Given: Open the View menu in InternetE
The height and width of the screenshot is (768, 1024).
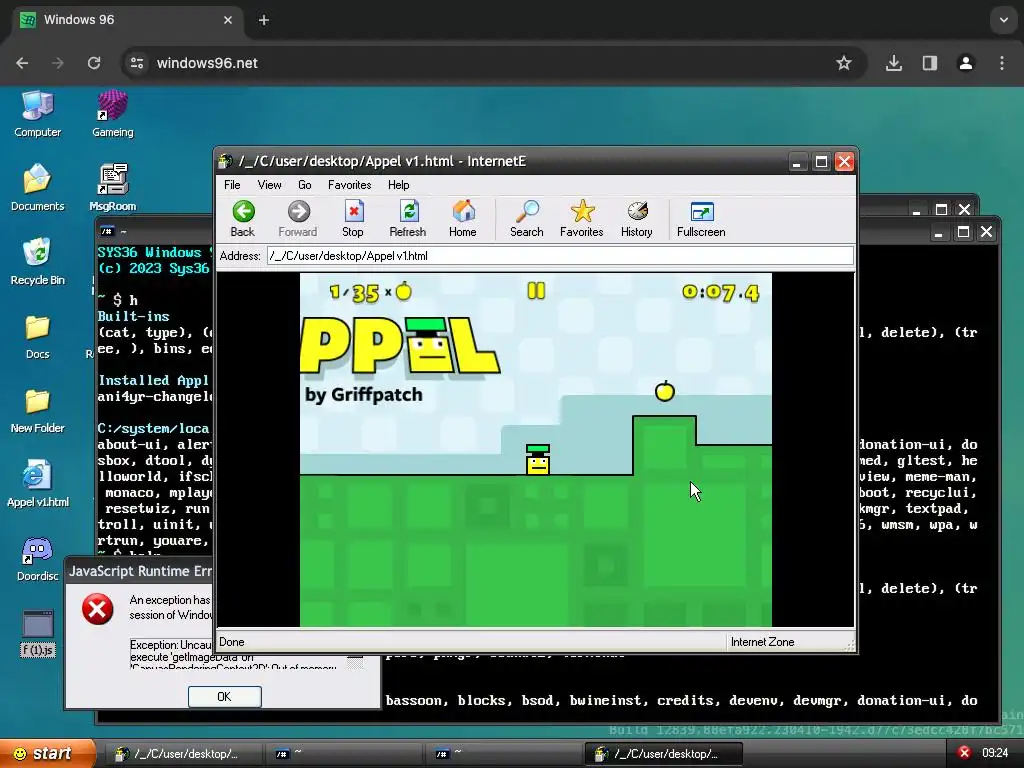Looking at the screenshot, I should coord(269,185).
